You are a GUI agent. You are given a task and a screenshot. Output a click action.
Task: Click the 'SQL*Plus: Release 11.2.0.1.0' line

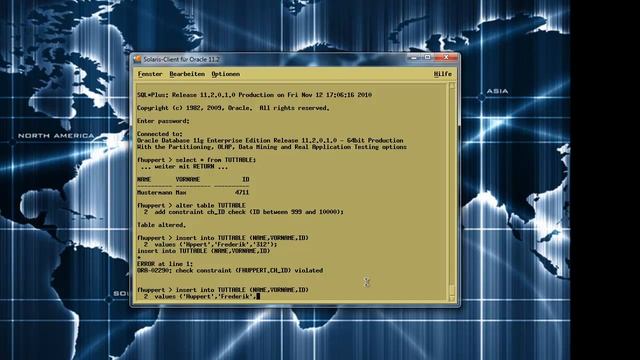tap(254, 95)
